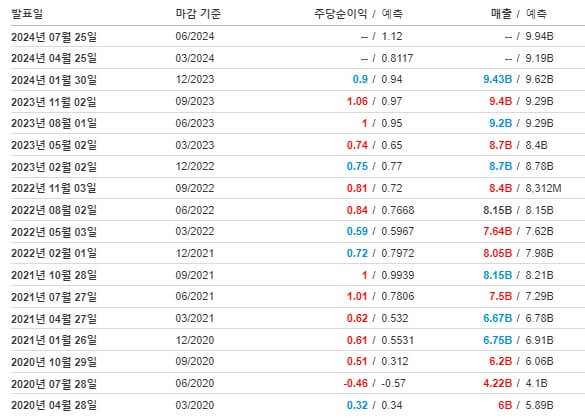Click the blue revenue value 9.43B
The image size is (585, 420).
(x=497, y=79)
